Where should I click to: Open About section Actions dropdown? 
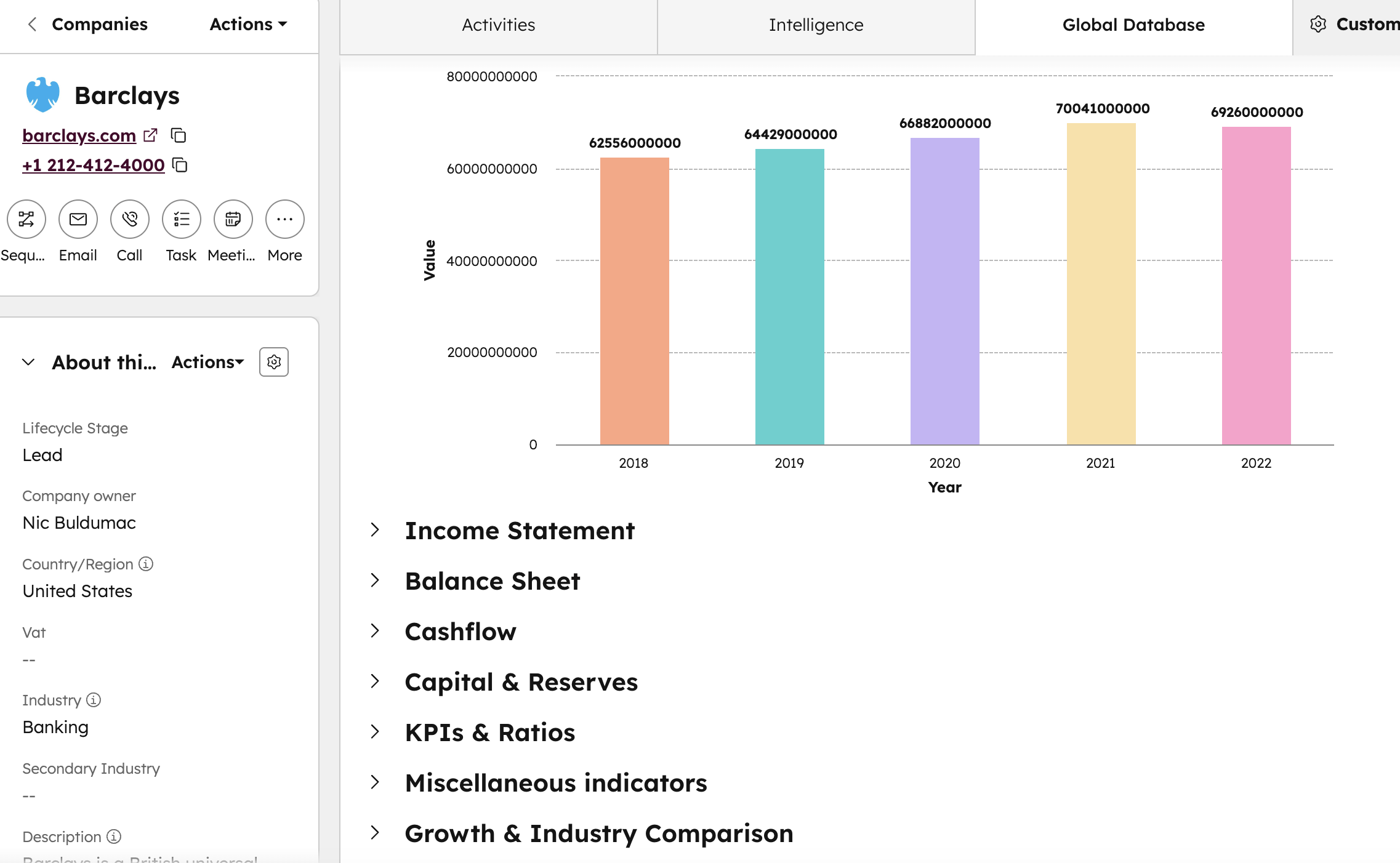pos(208,362)
